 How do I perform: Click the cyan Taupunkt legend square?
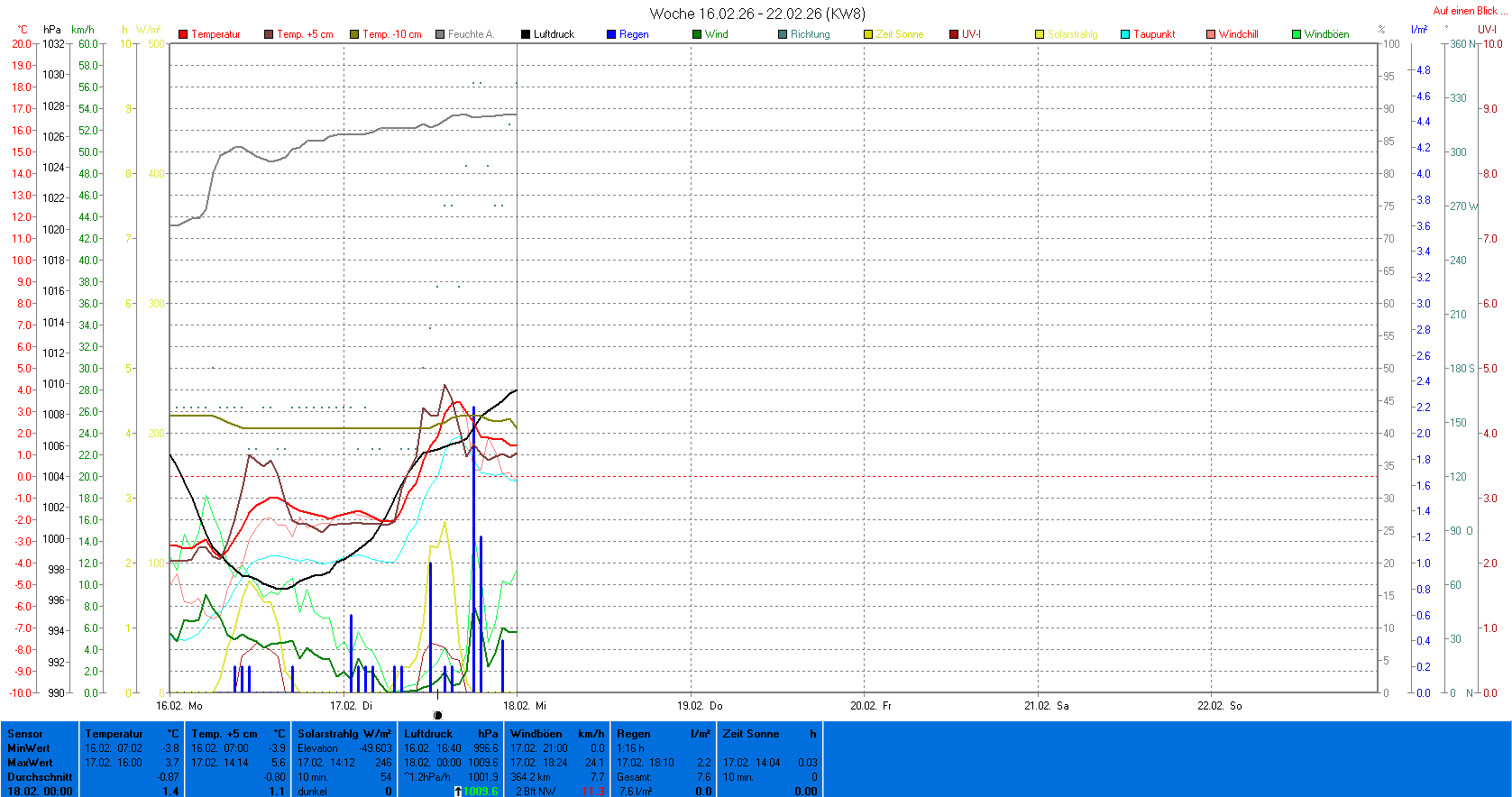click(1125, 34)
